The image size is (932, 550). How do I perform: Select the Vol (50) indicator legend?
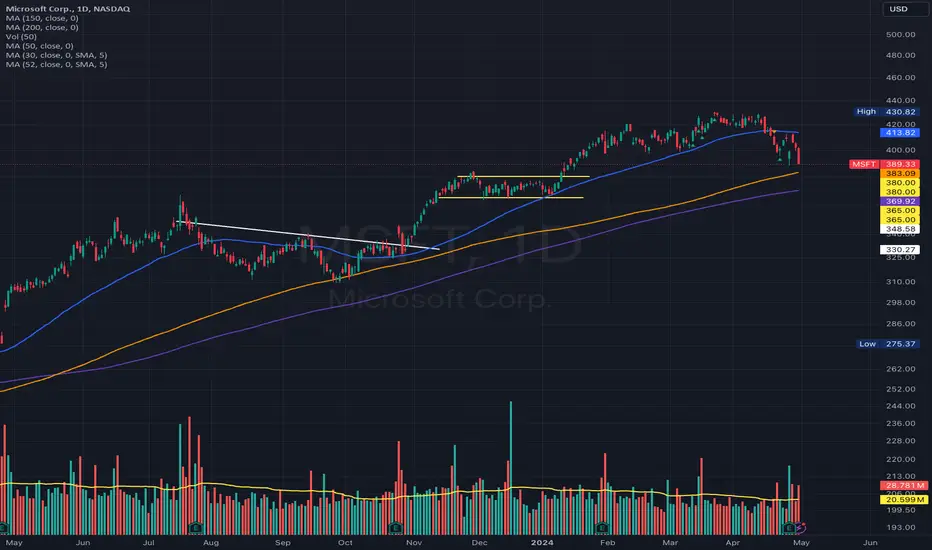pos(21,37)
